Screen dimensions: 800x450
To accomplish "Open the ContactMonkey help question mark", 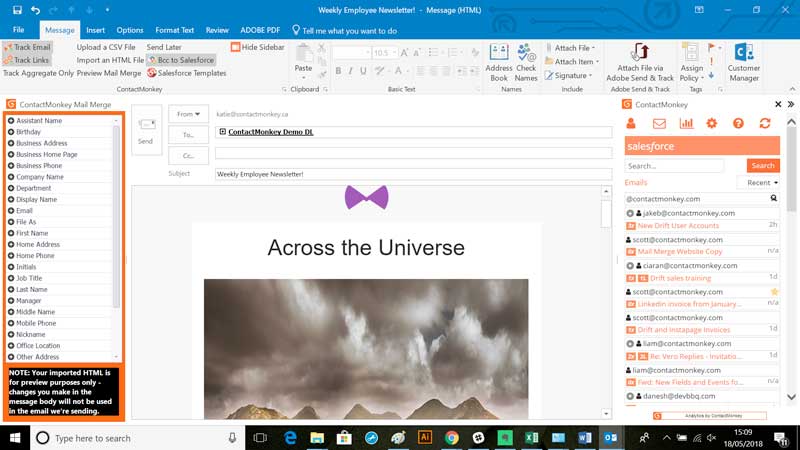I will coord(738,123).
